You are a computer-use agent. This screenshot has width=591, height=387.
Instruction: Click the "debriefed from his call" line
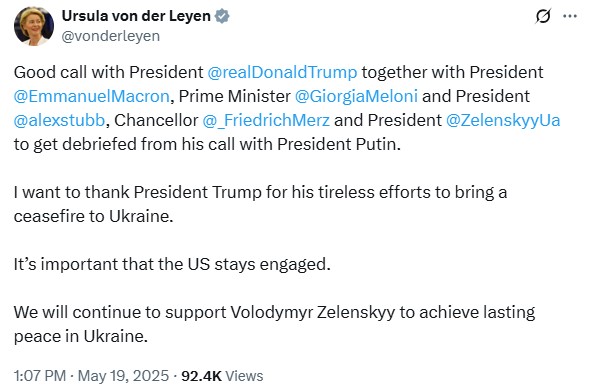[x=207, y=144]
